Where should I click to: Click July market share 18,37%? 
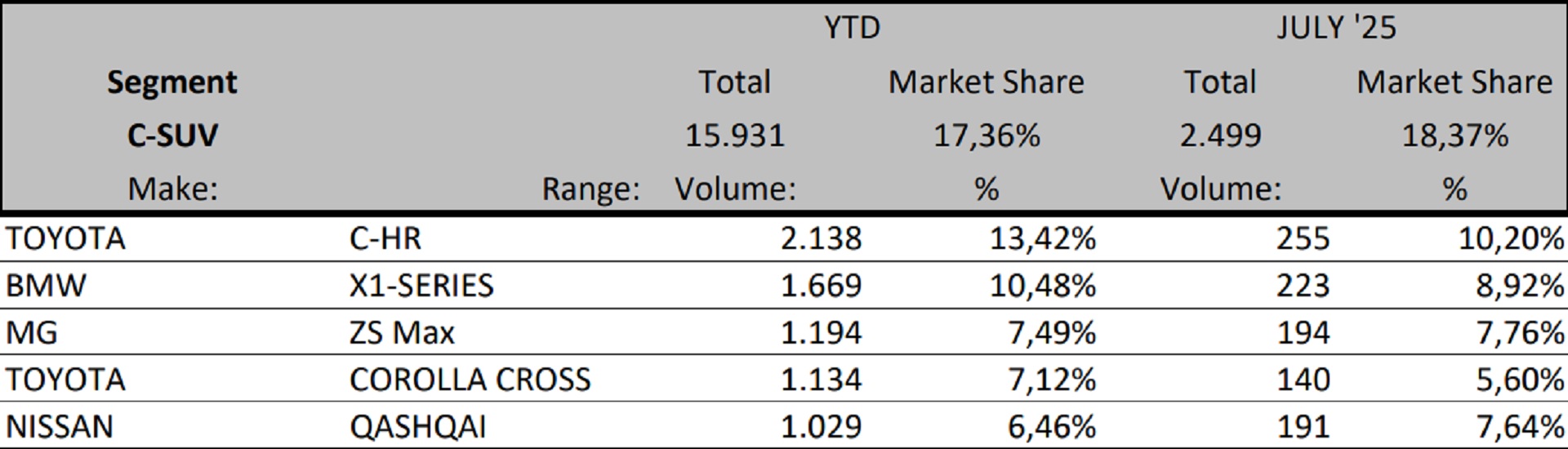(x=1454, y=135)
